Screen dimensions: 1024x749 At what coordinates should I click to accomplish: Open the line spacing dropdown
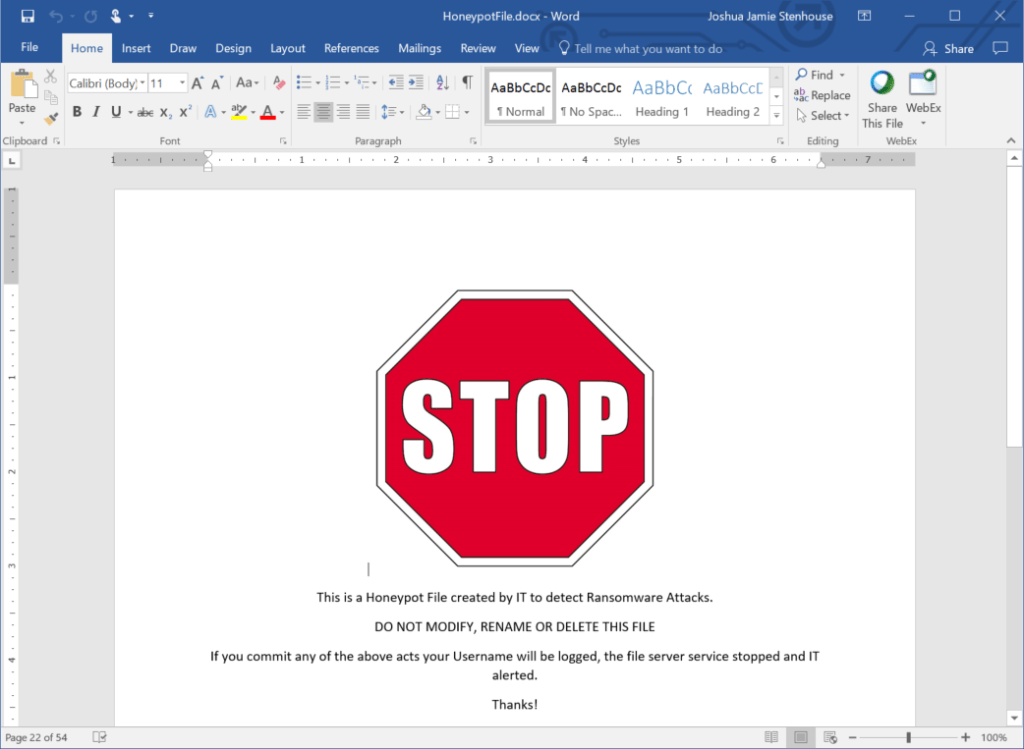click(x=395, y=110)
